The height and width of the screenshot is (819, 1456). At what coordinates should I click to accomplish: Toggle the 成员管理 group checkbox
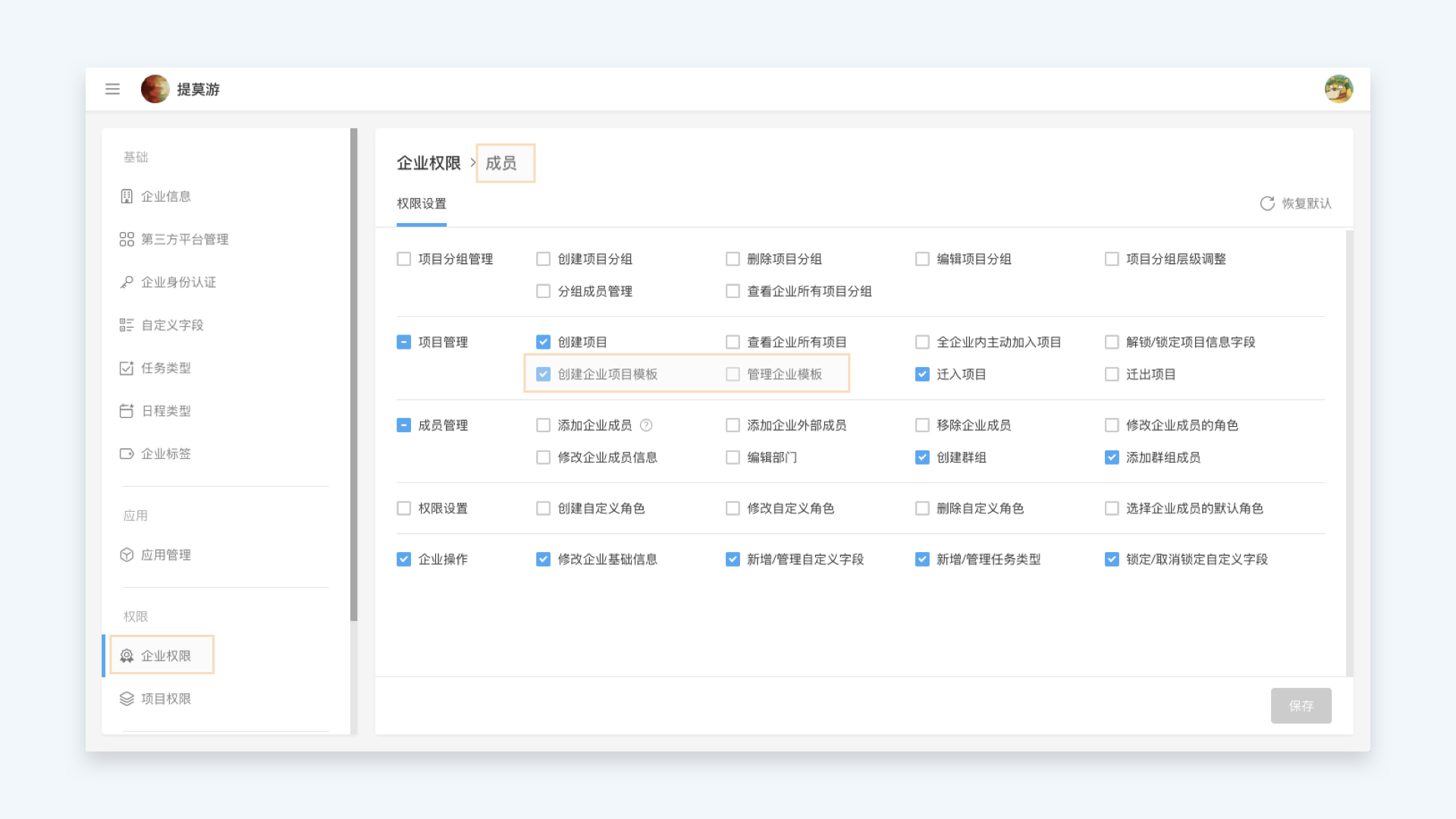(404, 425)
